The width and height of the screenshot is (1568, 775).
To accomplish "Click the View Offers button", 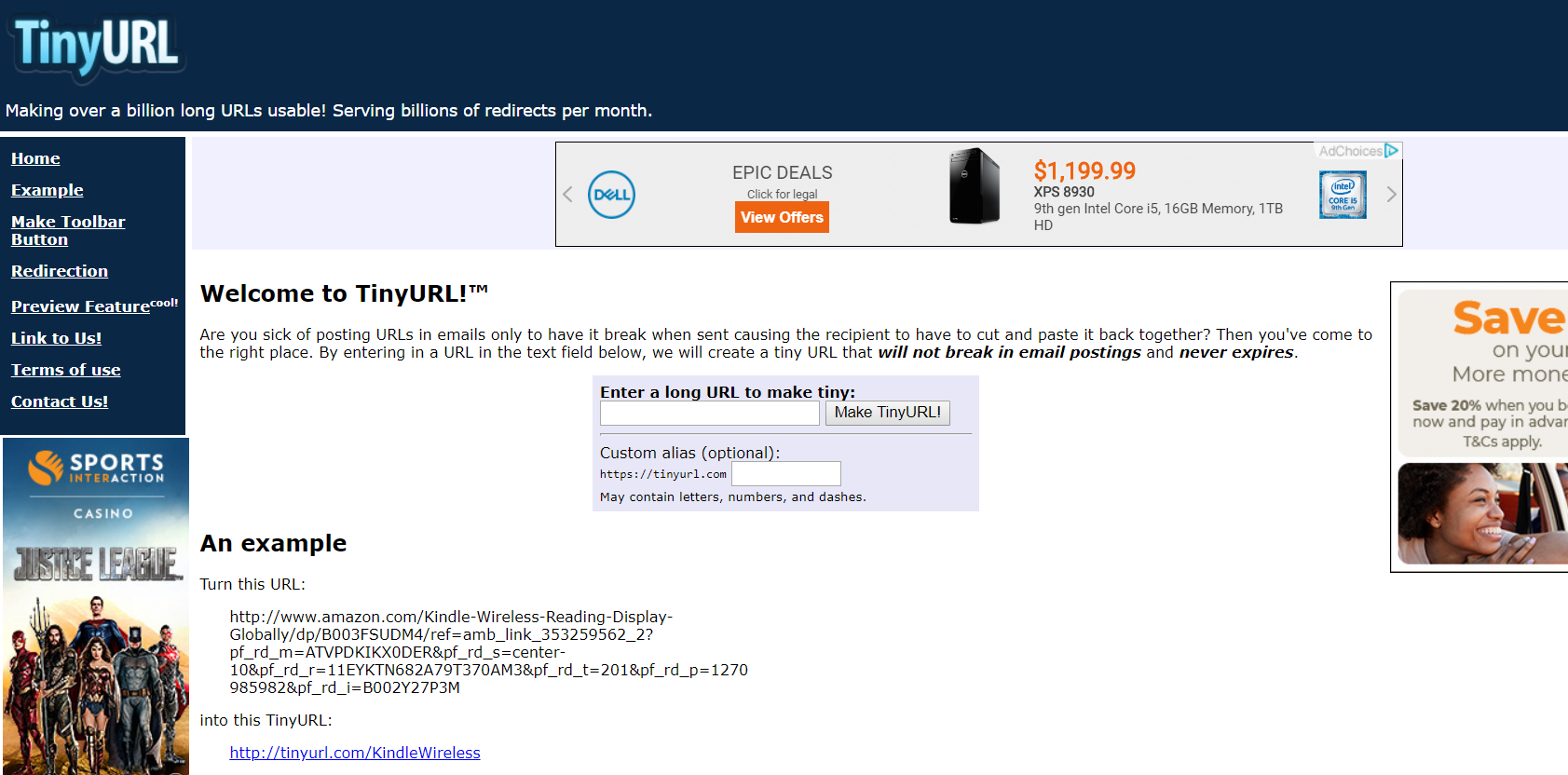I will click(x=782, y=217).
